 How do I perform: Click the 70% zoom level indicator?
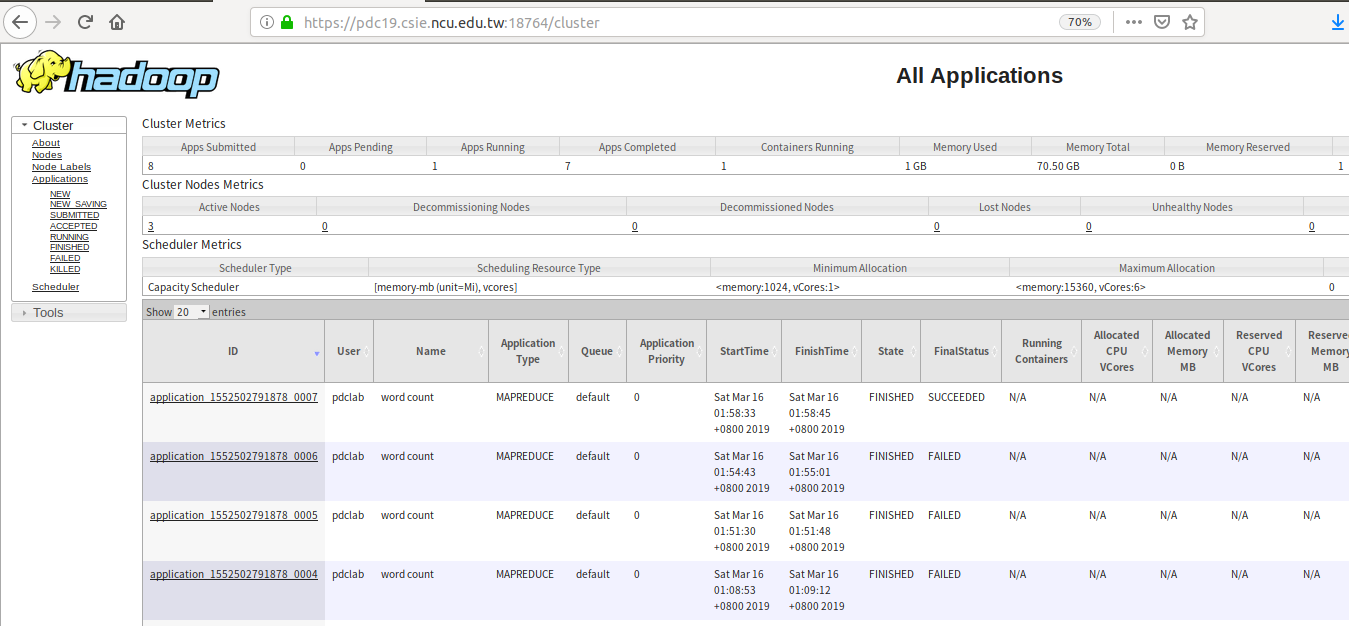coord(1079,22)
